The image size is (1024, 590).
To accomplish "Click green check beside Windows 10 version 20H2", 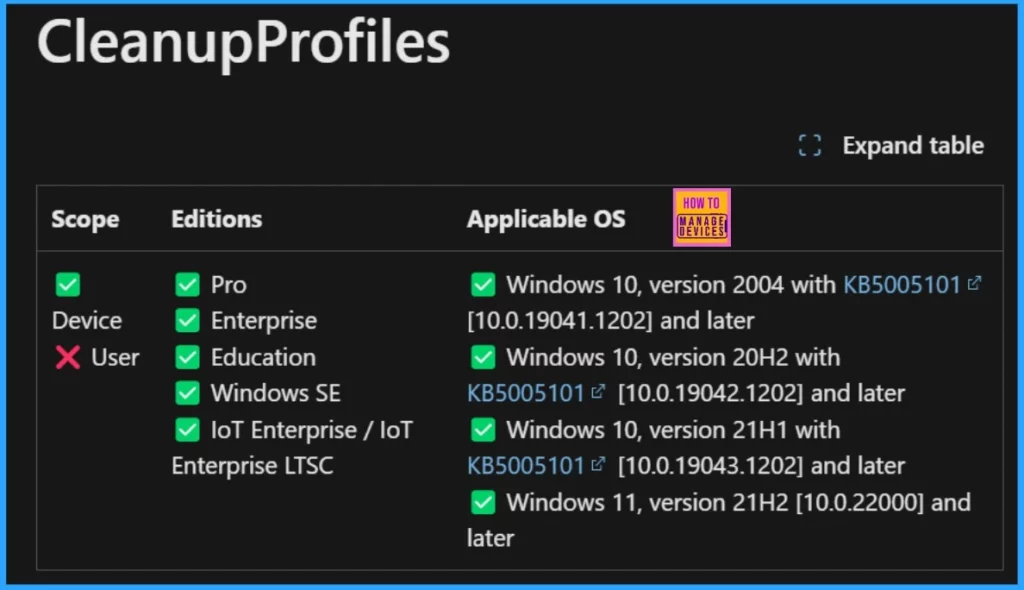I will click(x=483, y=357).
